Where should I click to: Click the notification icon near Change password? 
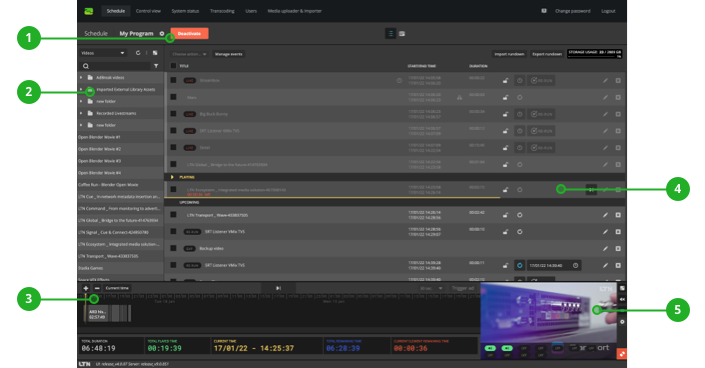point(544,11)
